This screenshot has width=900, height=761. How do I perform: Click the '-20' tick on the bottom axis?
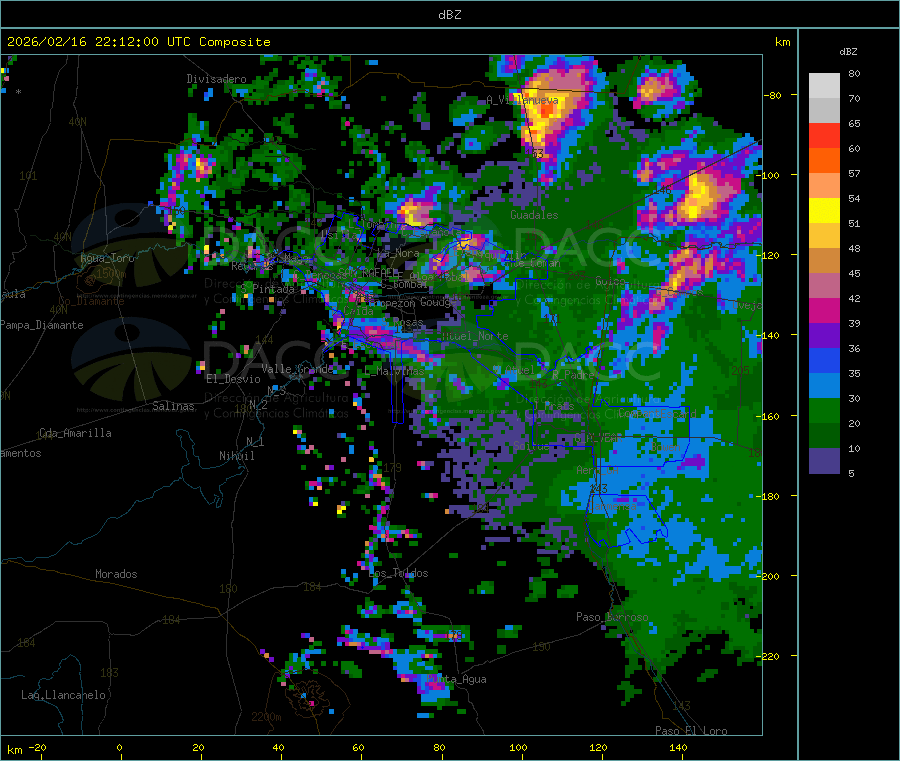click(x=38, y=747)
